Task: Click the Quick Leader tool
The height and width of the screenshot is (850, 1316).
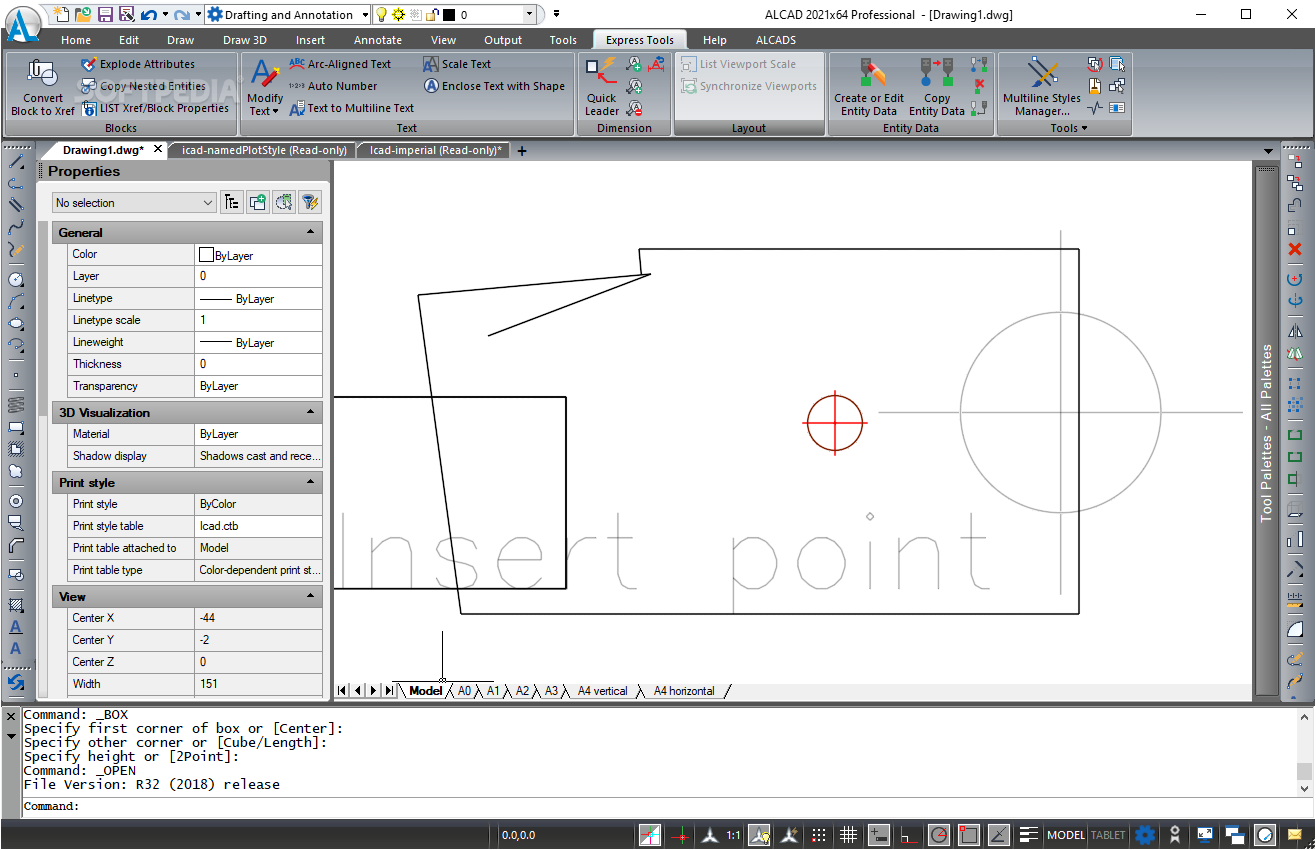Action: [x=602, y=87]
